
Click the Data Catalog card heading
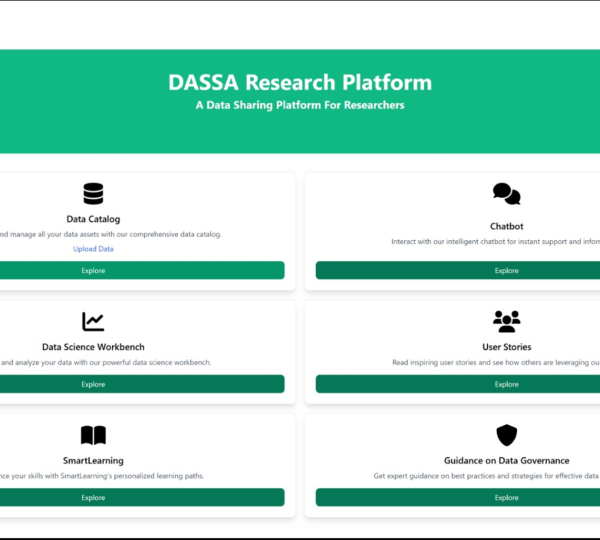pos(93,219)
